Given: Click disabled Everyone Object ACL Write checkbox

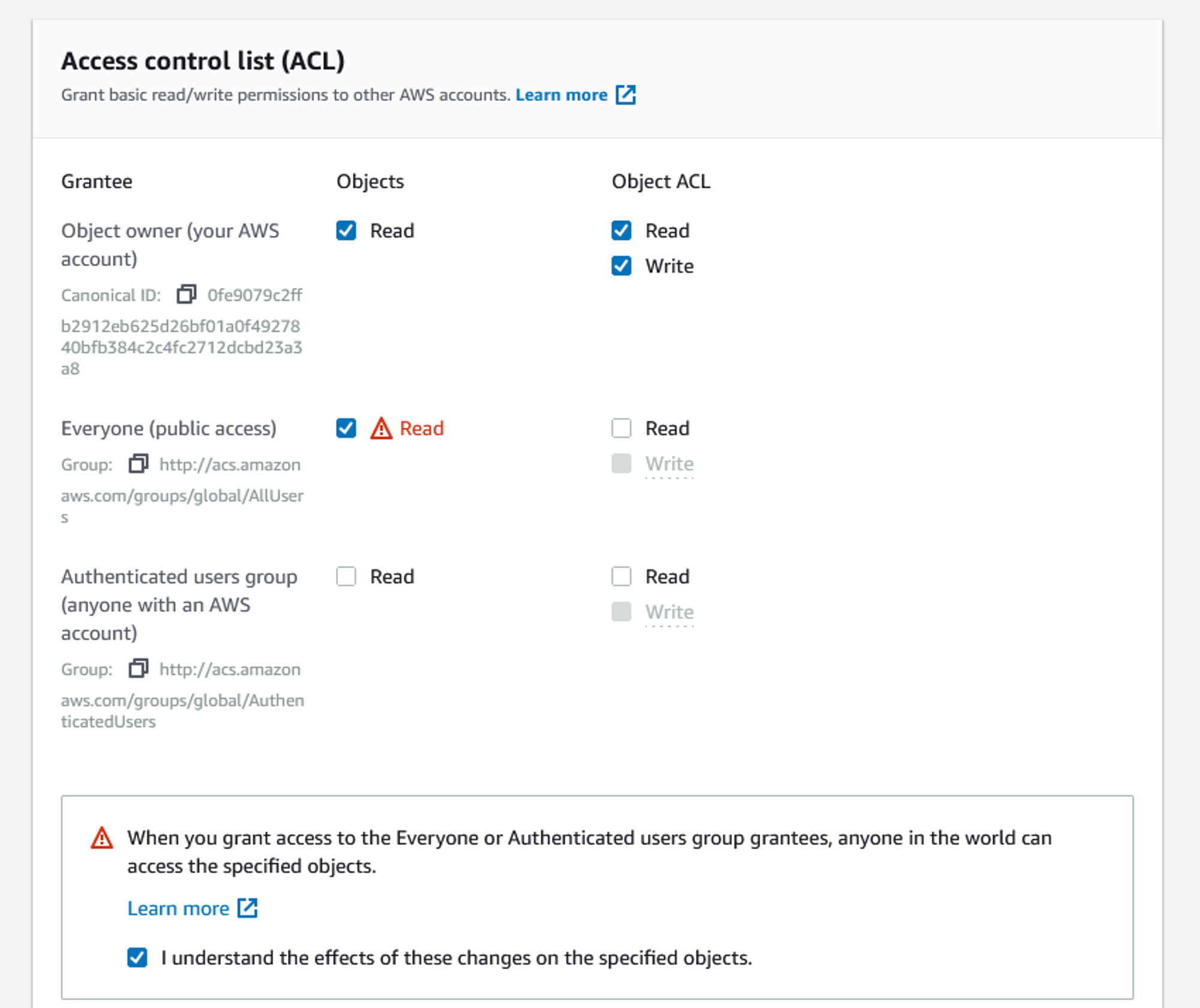Looking at the screenshot, I should pyautogui.click(x=622, y=463).
